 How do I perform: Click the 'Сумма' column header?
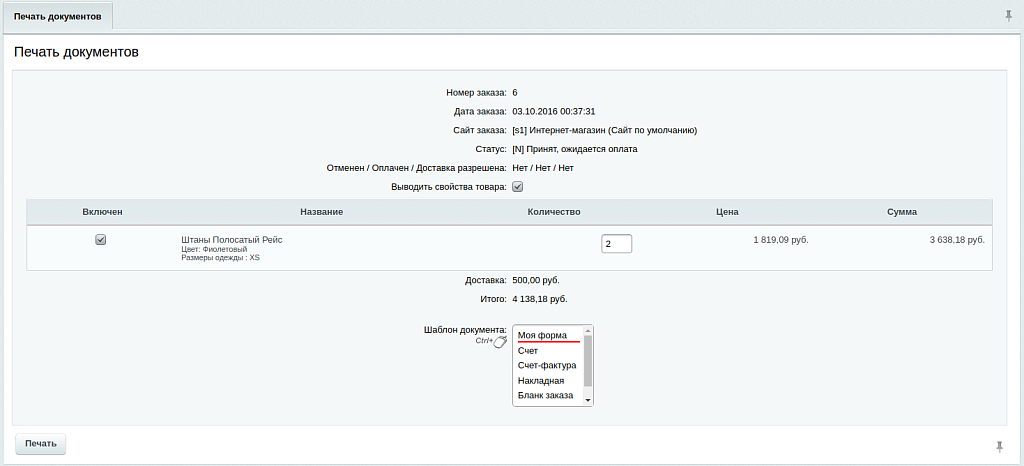pyautogui.click(x=901, y=212)
